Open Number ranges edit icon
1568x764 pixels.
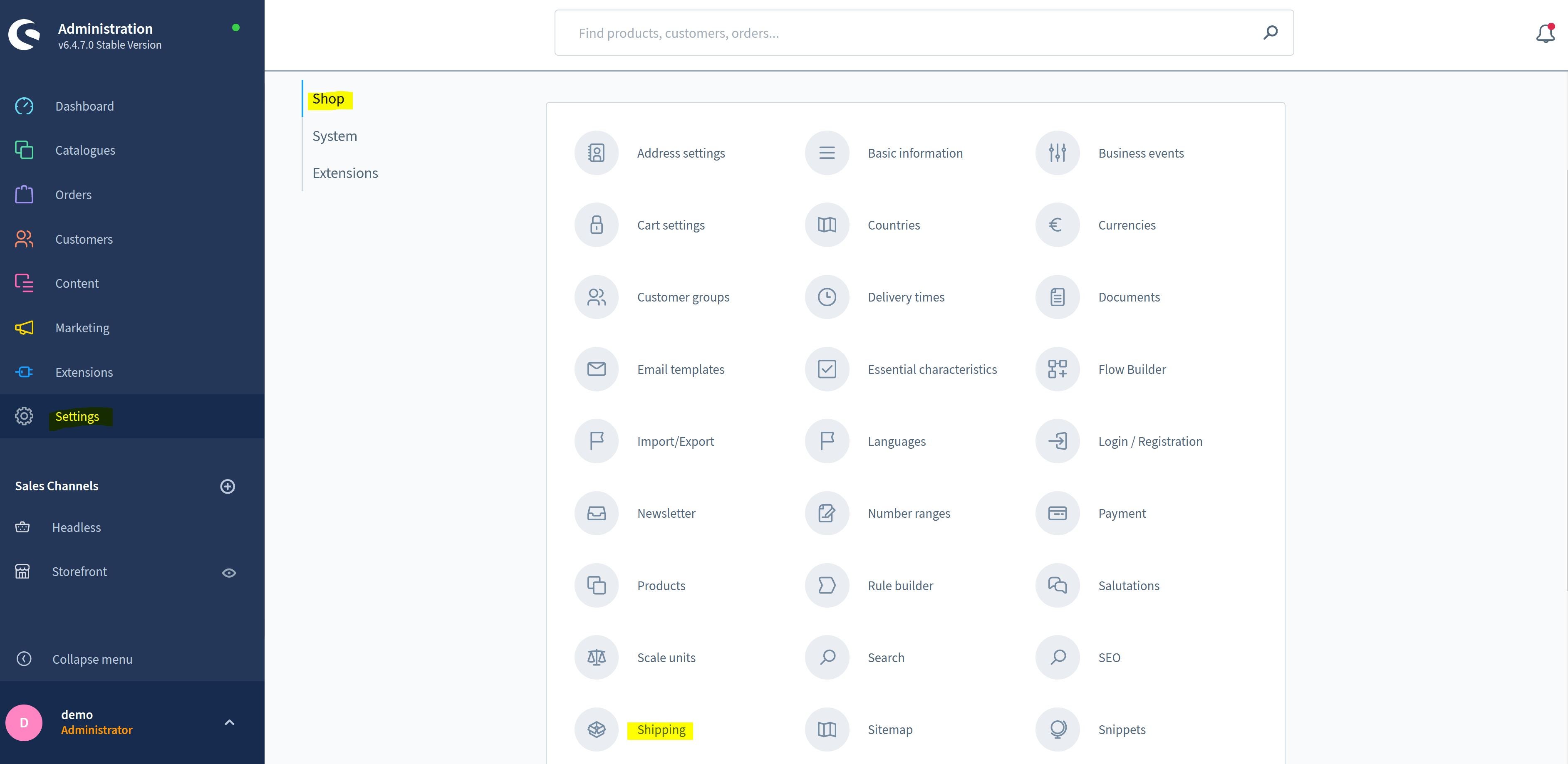(x=827, y=513)
